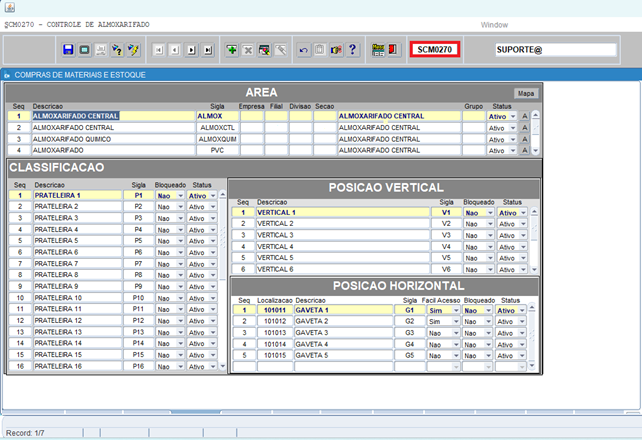This screenshot has width=642, height=440.
Task: Click the PRATELEIRA 5 description field
Action: point(77,241)
